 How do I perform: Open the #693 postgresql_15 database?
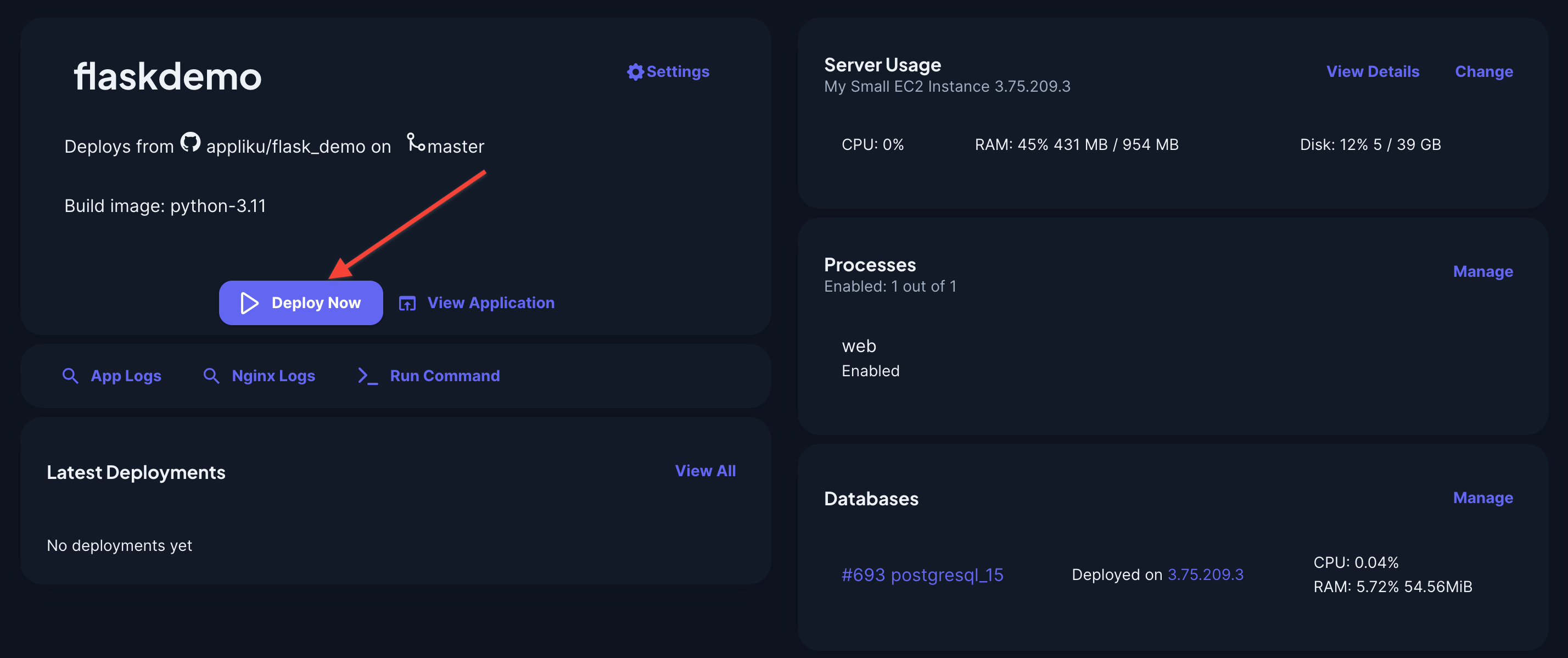(x=922, y=575)
